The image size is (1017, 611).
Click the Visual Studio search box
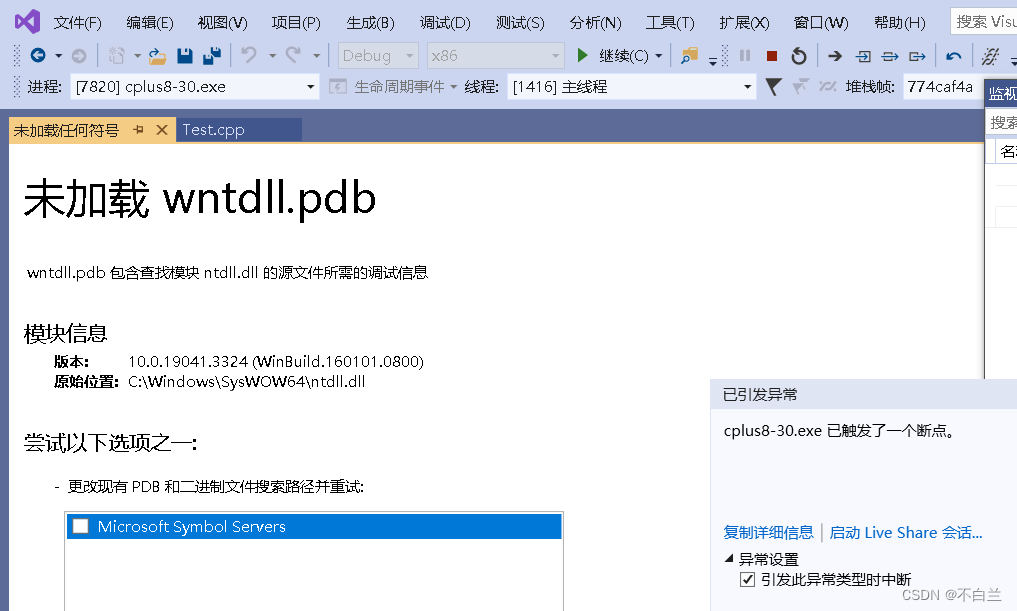[983, 21]
